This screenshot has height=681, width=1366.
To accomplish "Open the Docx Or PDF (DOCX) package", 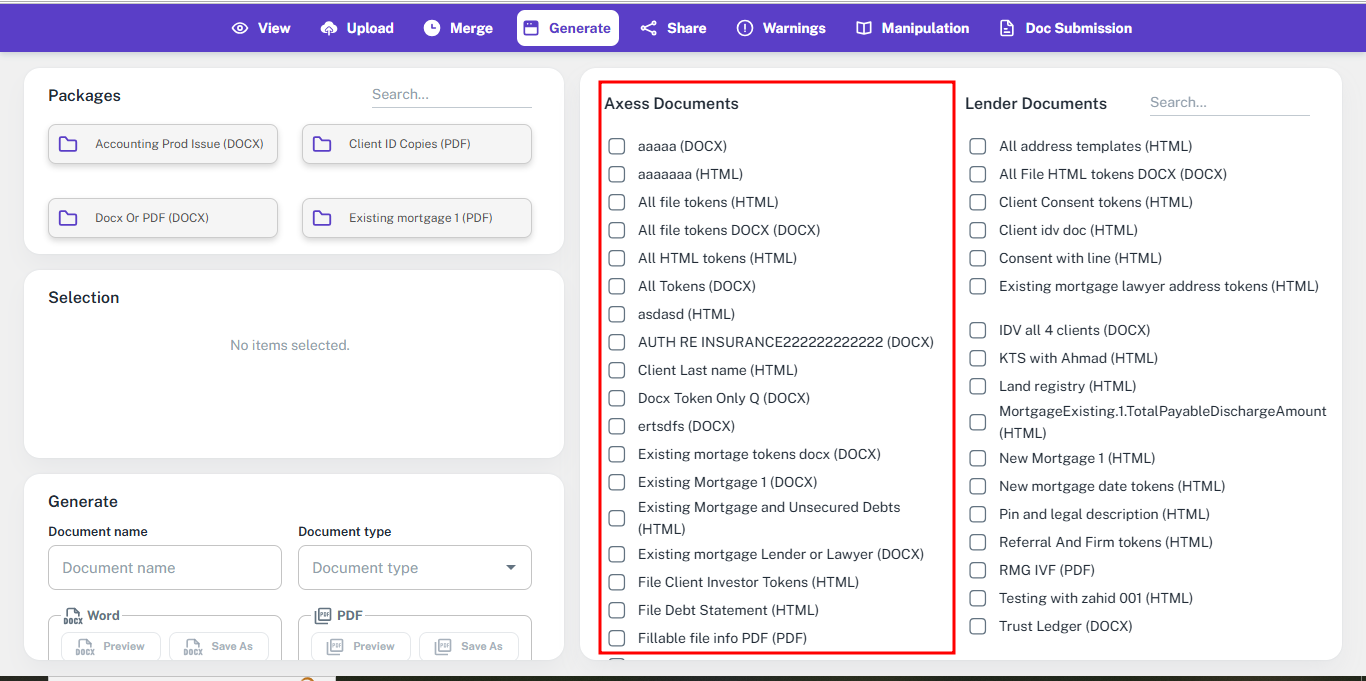I will [x=163, y=218].
